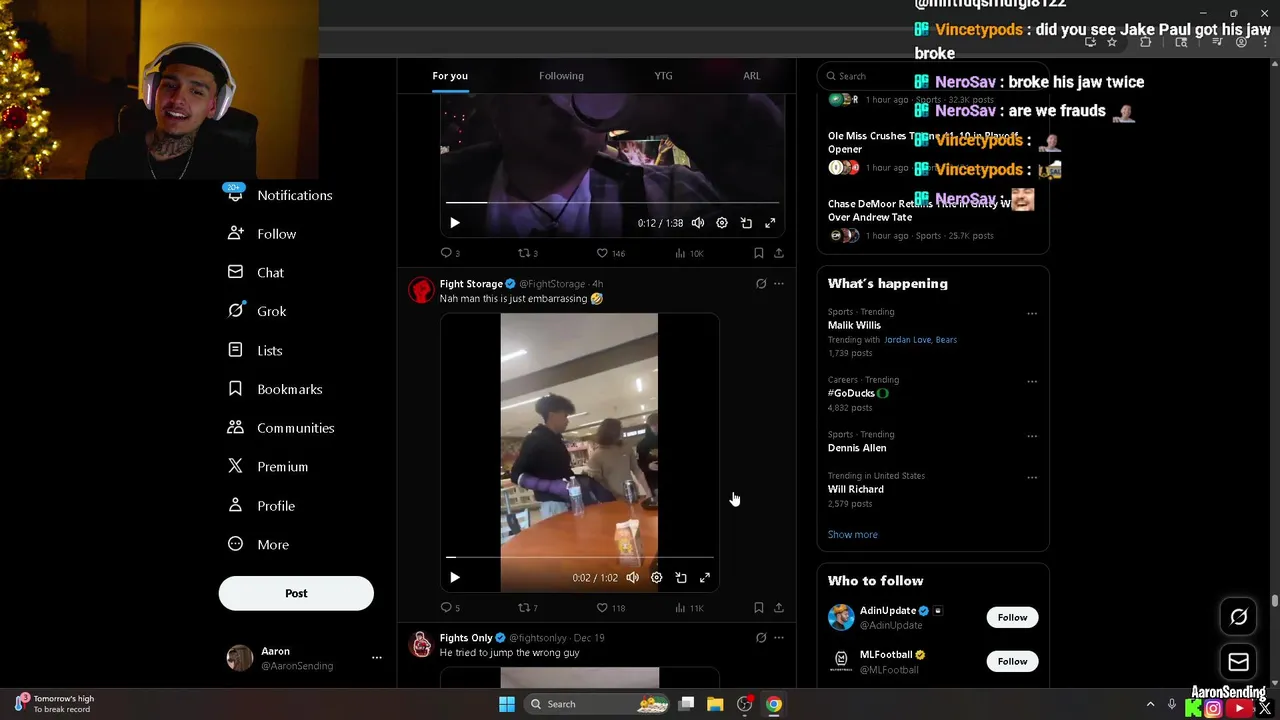Viewport: 1280px width, 720px height.
Task: Switch to the ARL tab
Action: (752, 76)
